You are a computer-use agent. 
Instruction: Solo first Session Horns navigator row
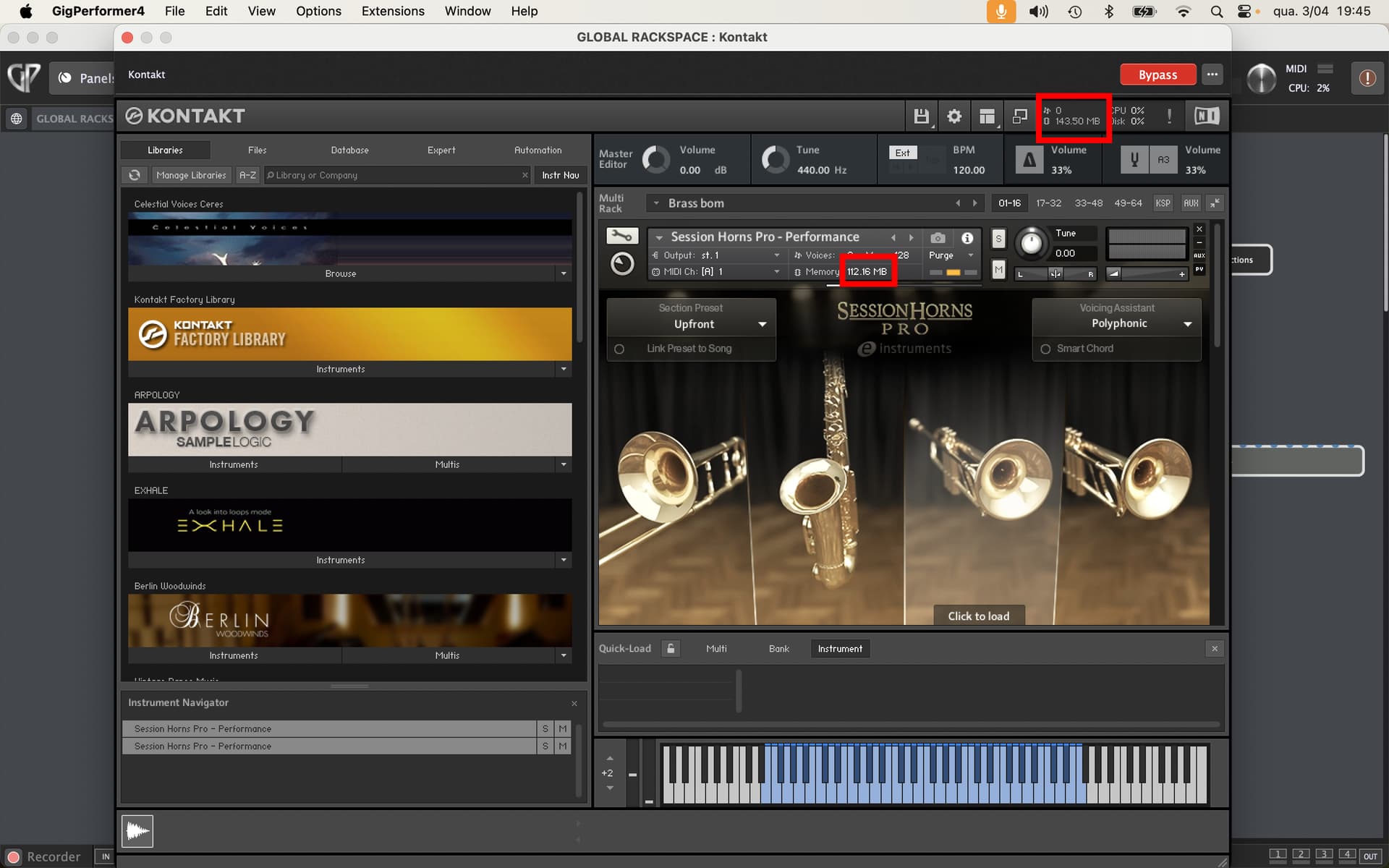pyautogui.click(x=545, y=729)
